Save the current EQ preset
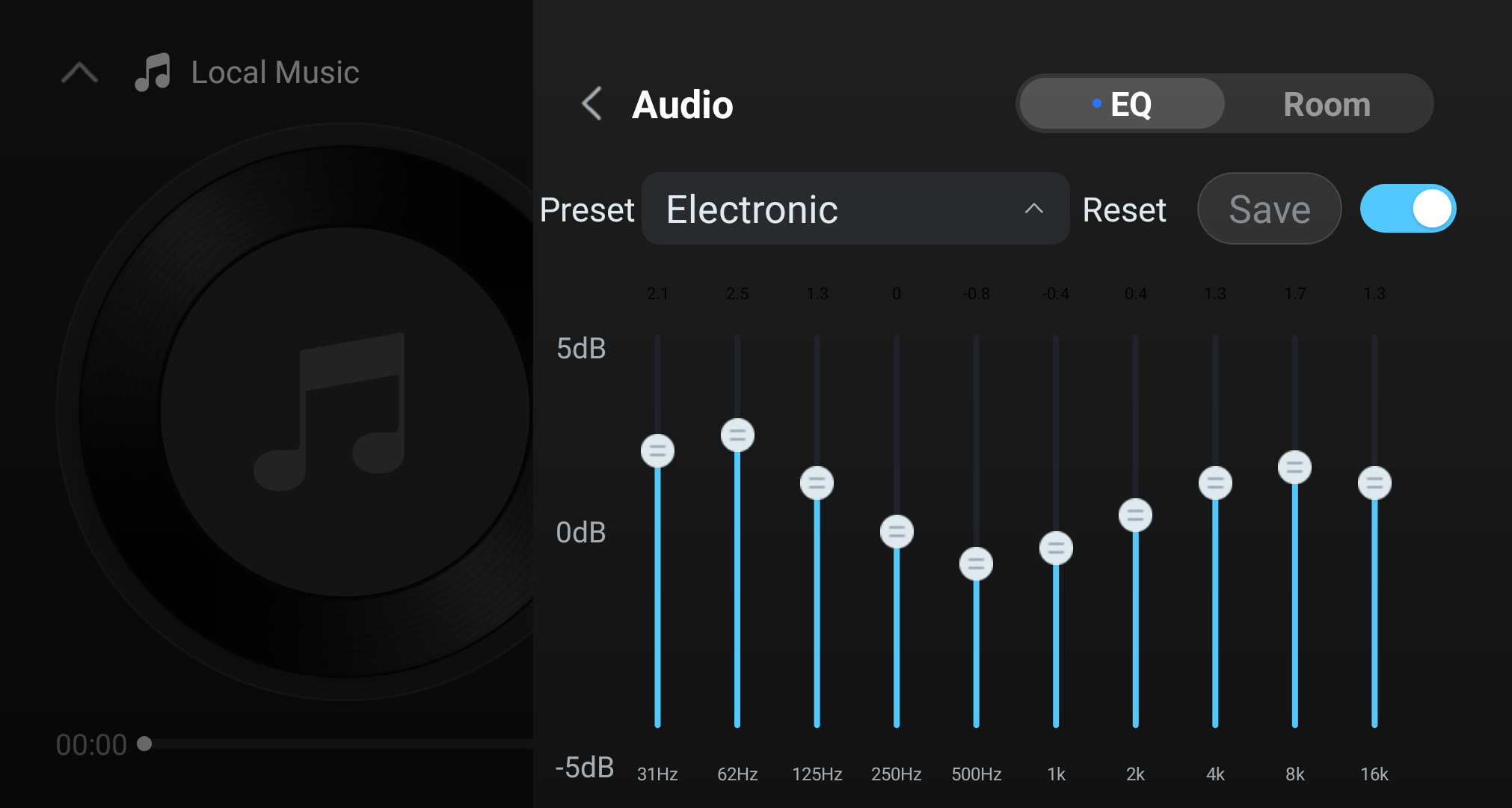The width and height of the screenshot is (1512, 808). [x=1269, y=209]
